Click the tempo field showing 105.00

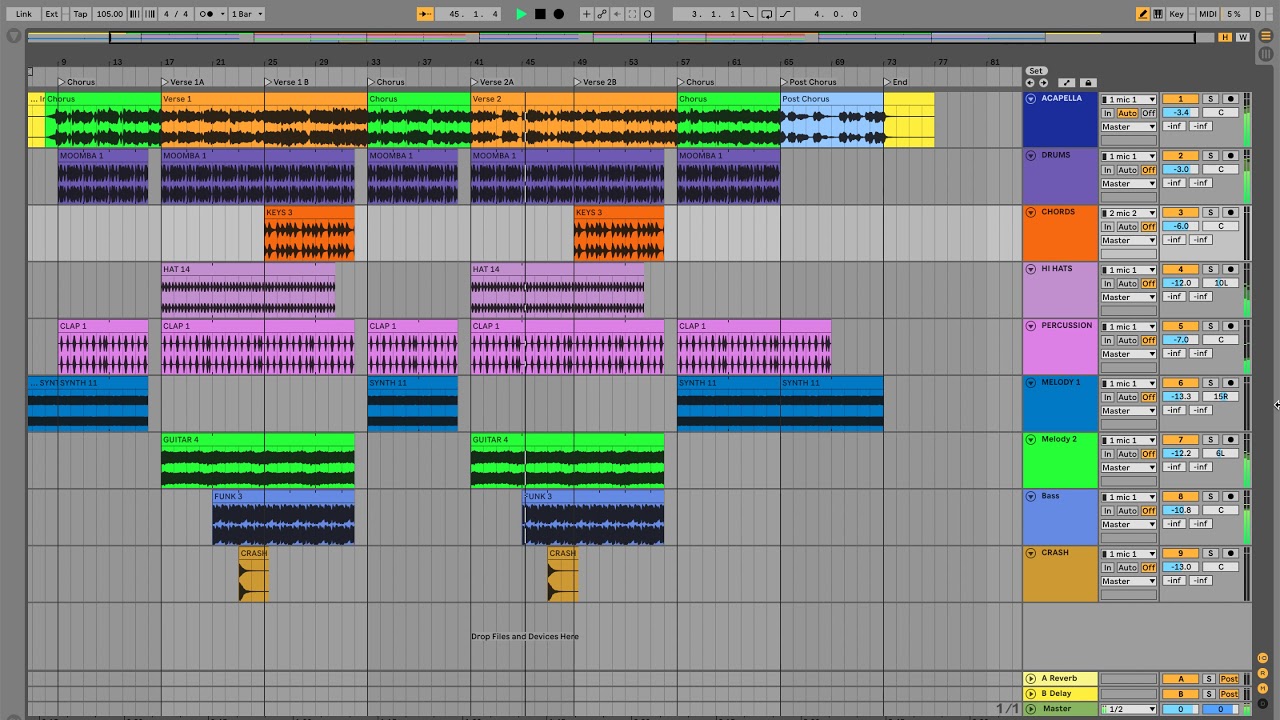click(109, 14)
